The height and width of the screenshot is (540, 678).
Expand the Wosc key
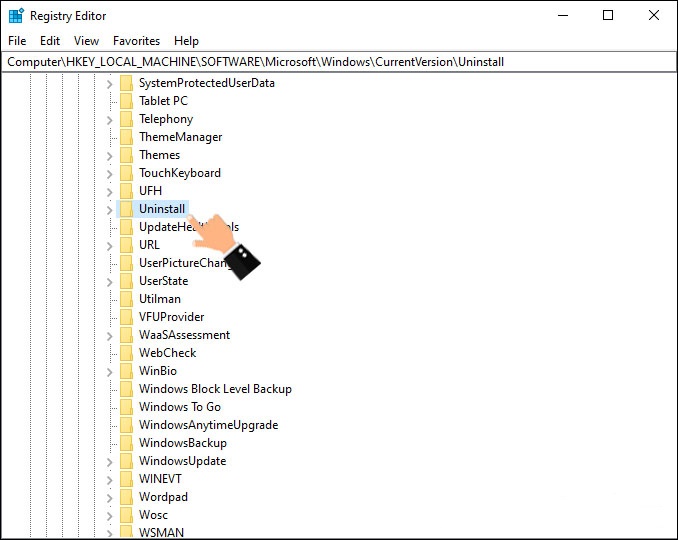(x=109, y=516)
